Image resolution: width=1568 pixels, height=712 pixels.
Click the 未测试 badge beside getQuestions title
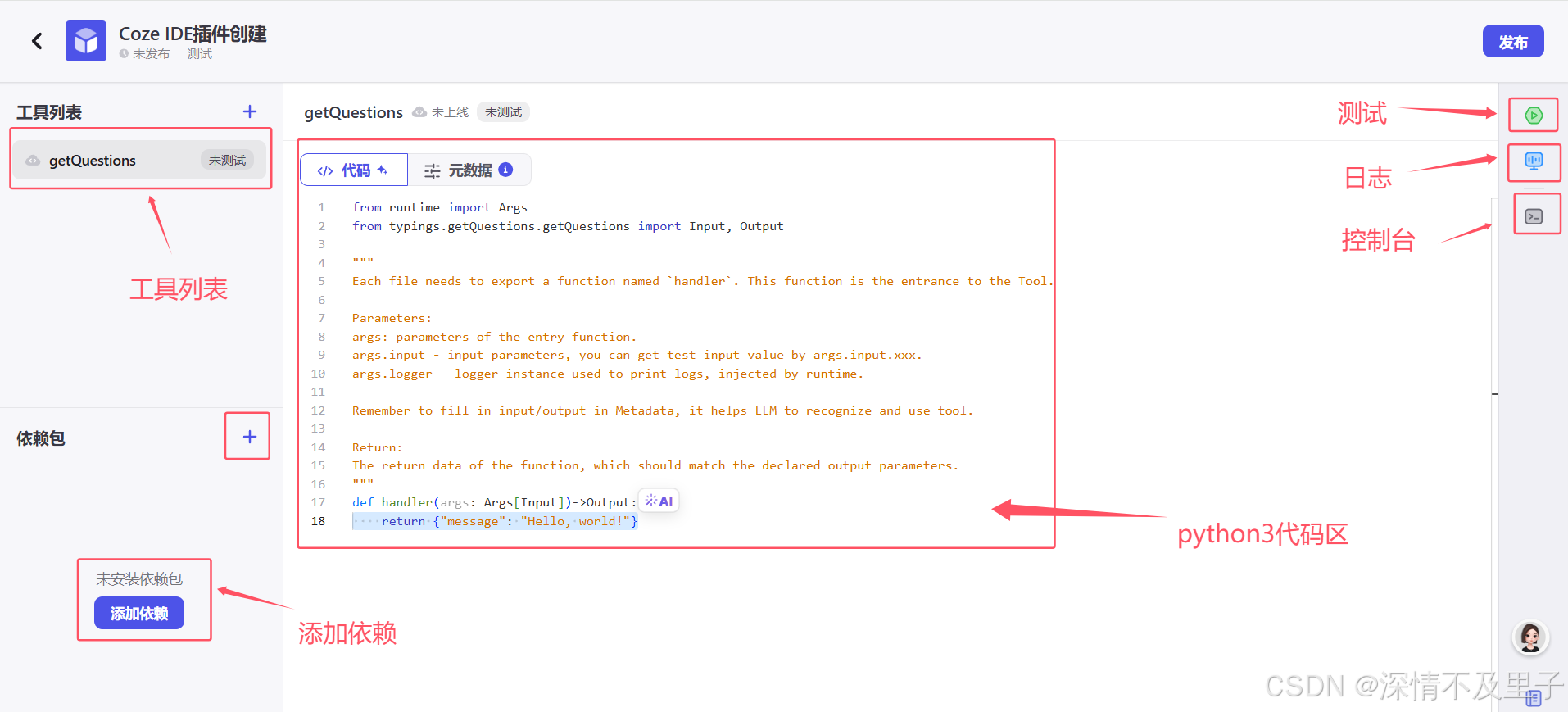503,111
